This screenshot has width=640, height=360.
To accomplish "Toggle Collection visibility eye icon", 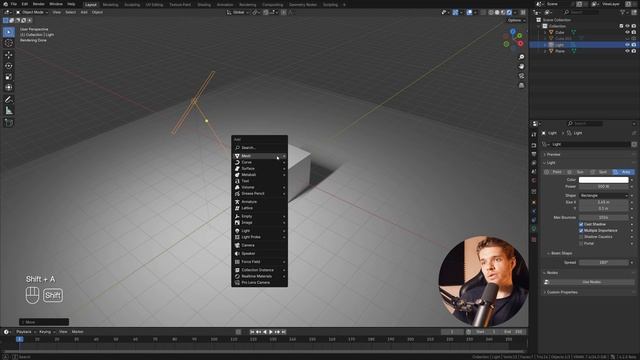I will point(627,26).
